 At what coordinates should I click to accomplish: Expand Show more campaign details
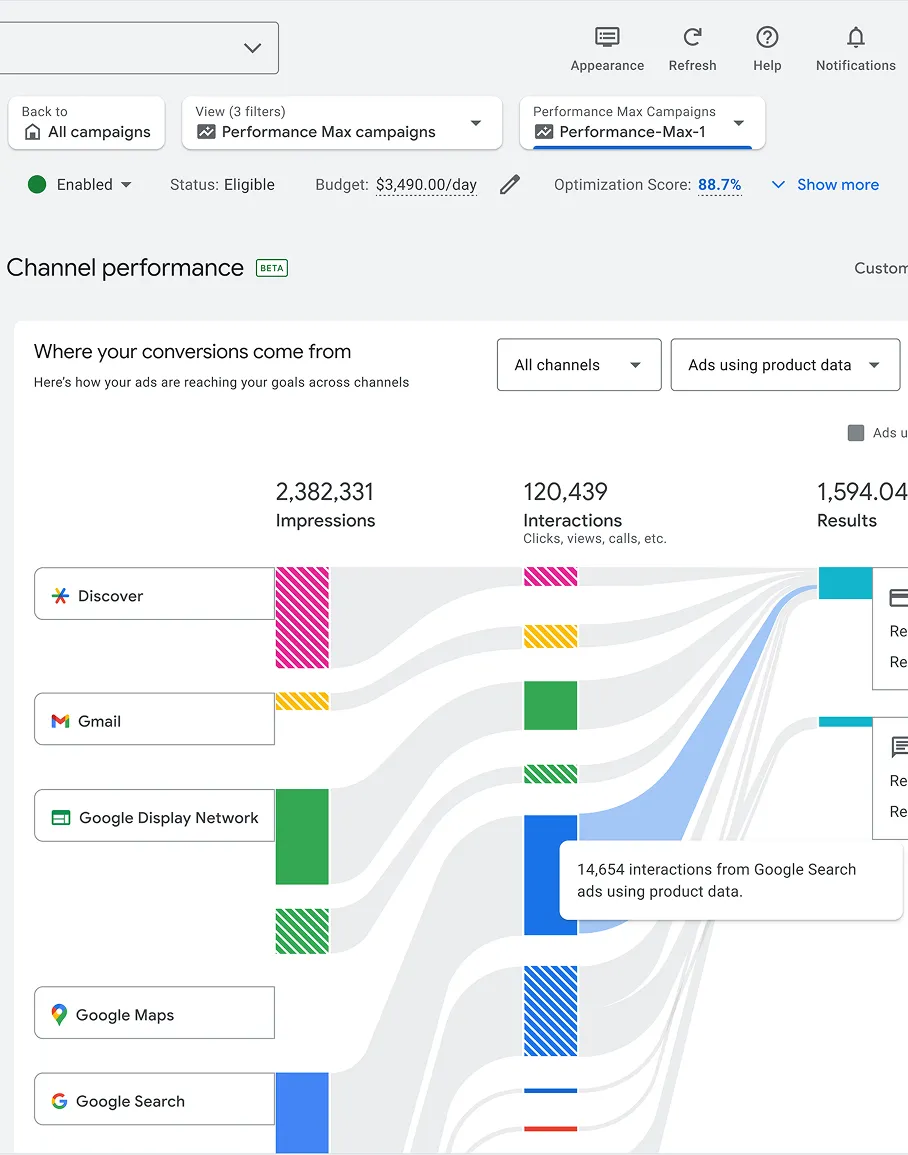click(x=825, y=185)
